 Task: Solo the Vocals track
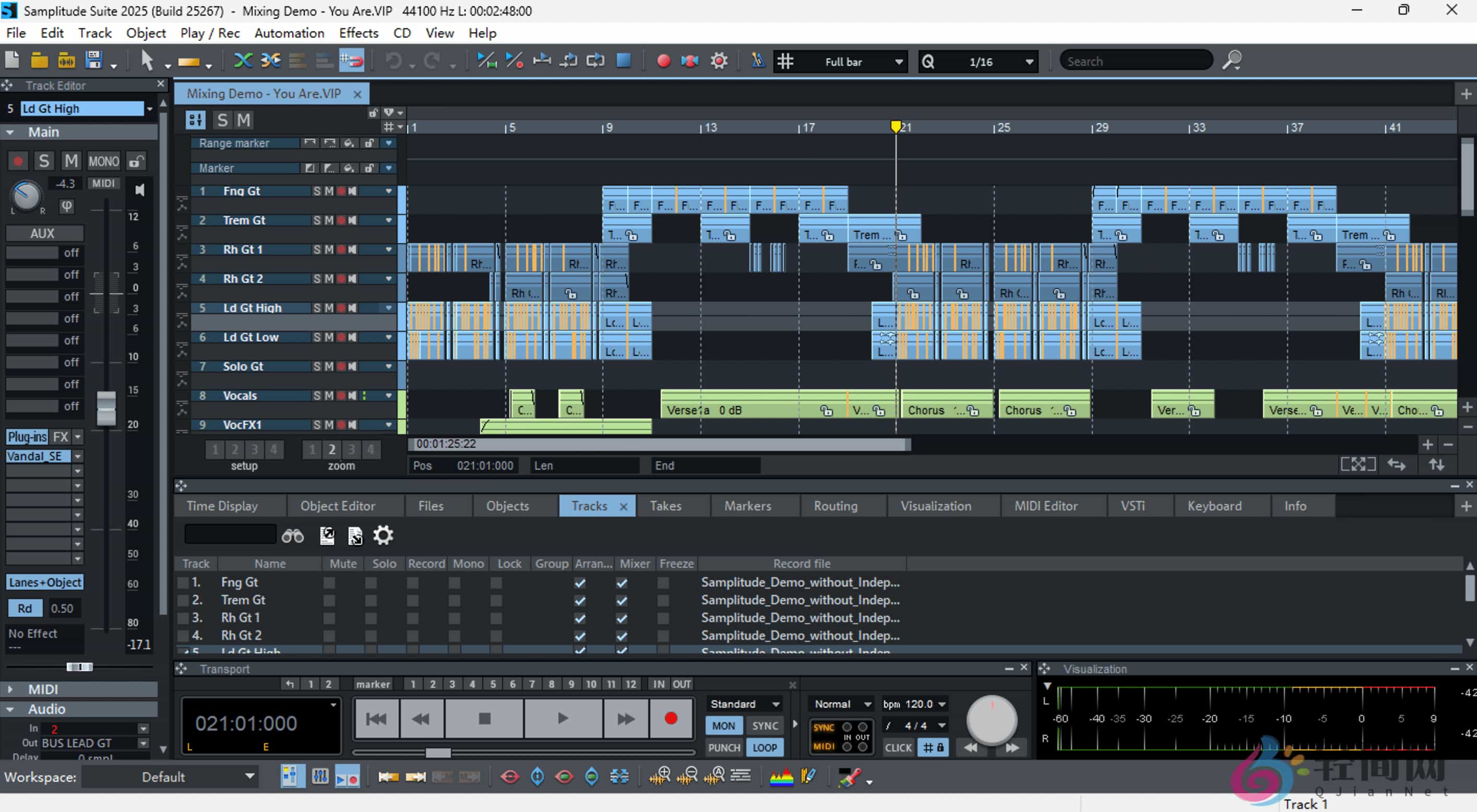coord(317,396)
